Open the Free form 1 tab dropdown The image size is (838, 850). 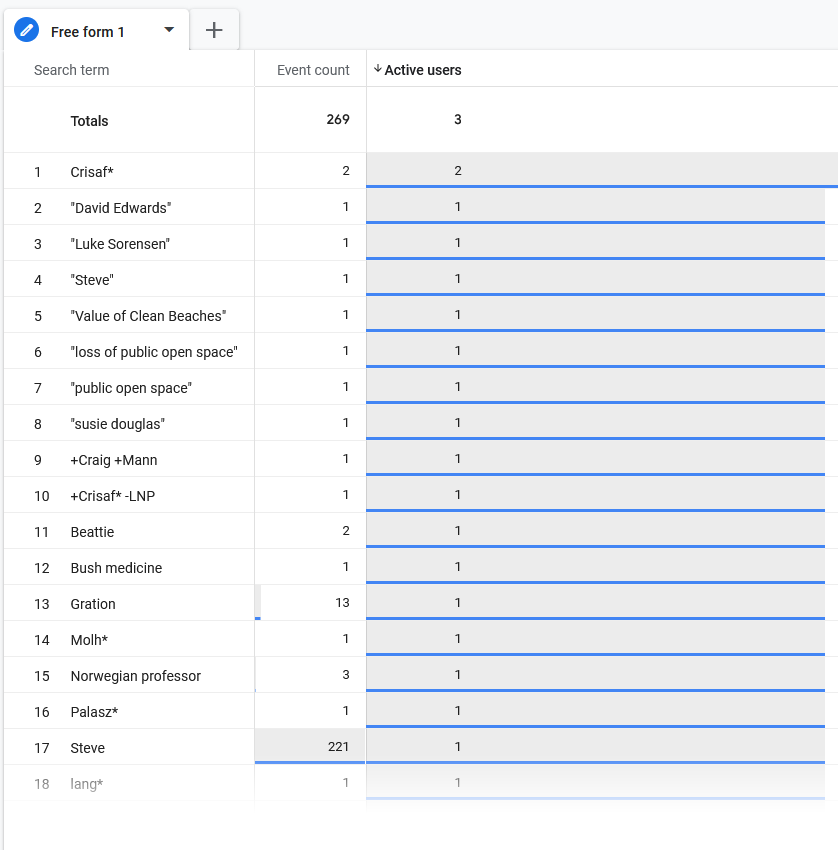(x=169, y=30)
